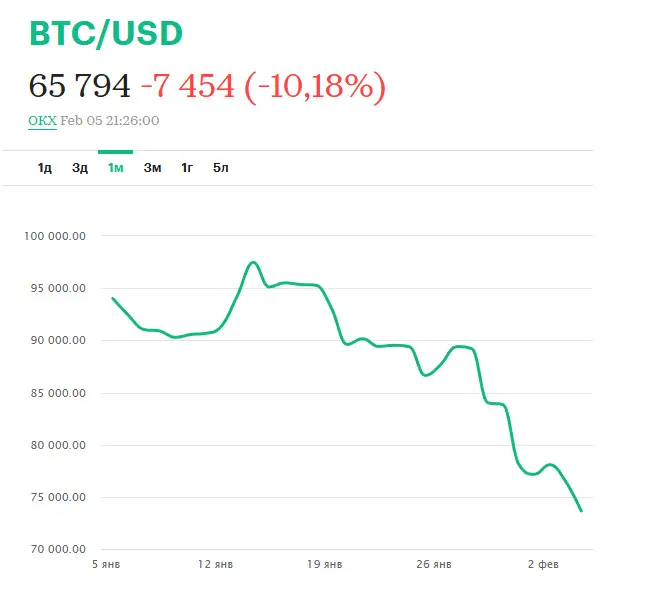Click the current price 65 794
The width and height of the screenshot is (667, 594).
coord(80,86)
